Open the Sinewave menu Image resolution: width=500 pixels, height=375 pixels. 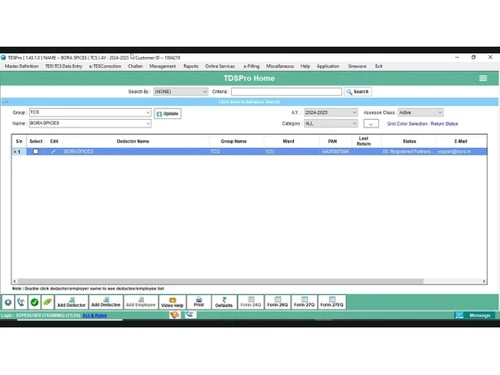pyautogui.click(x=357, y=66)
